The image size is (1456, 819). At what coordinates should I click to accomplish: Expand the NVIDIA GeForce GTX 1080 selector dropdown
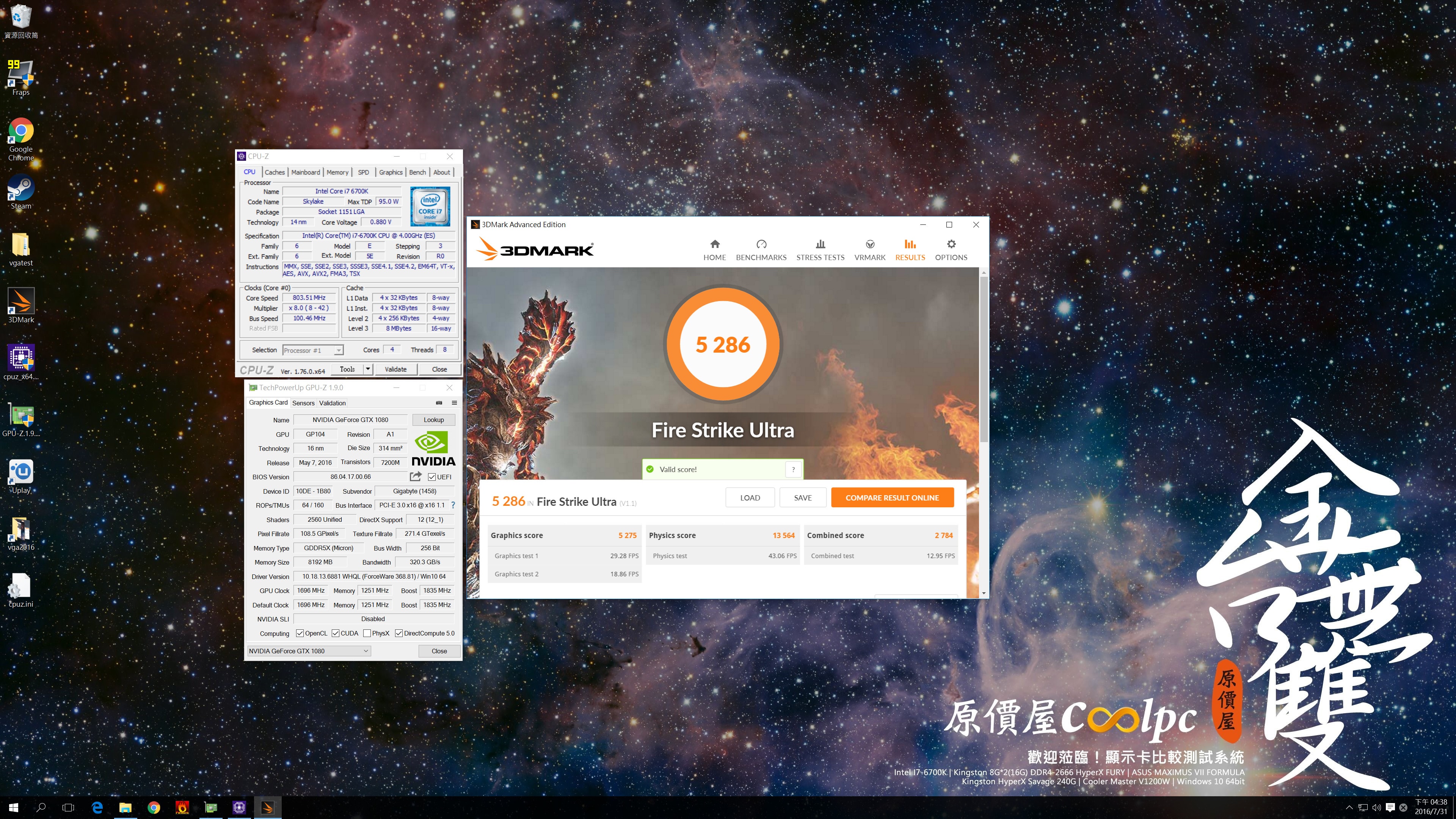[x=366, y=651]
